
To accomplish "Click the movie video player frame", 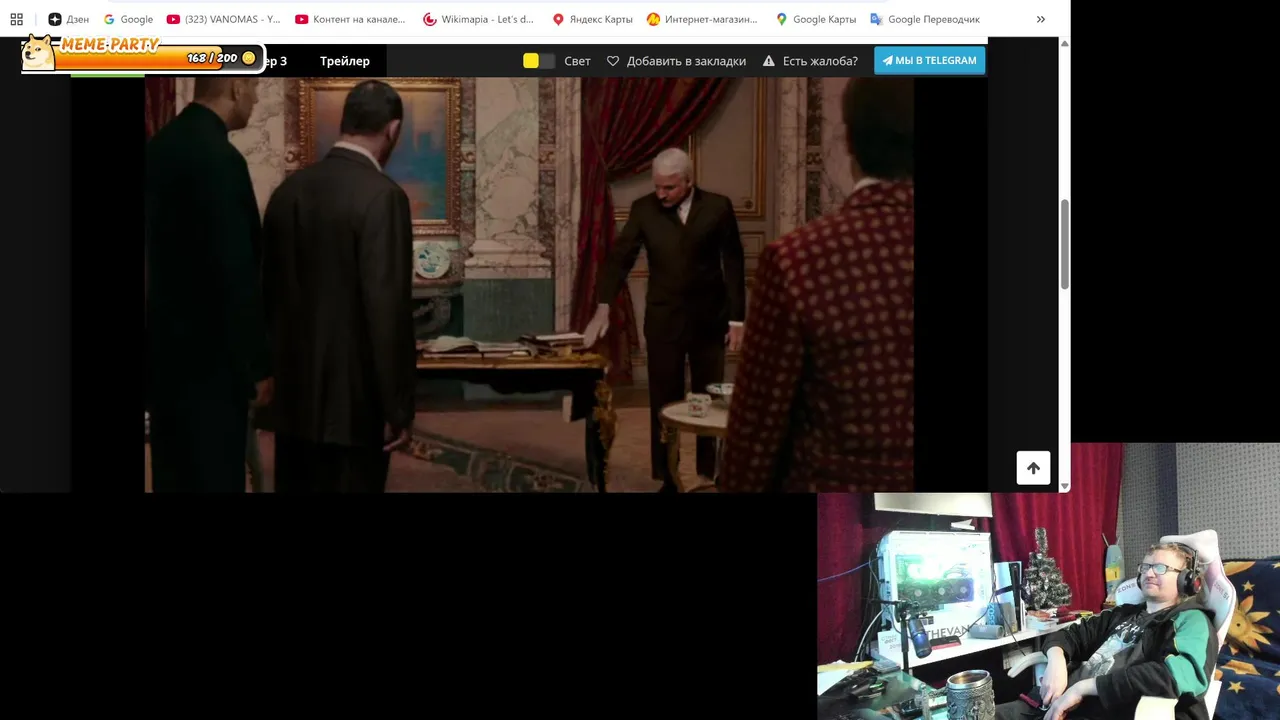I will [x=529, y=285].
